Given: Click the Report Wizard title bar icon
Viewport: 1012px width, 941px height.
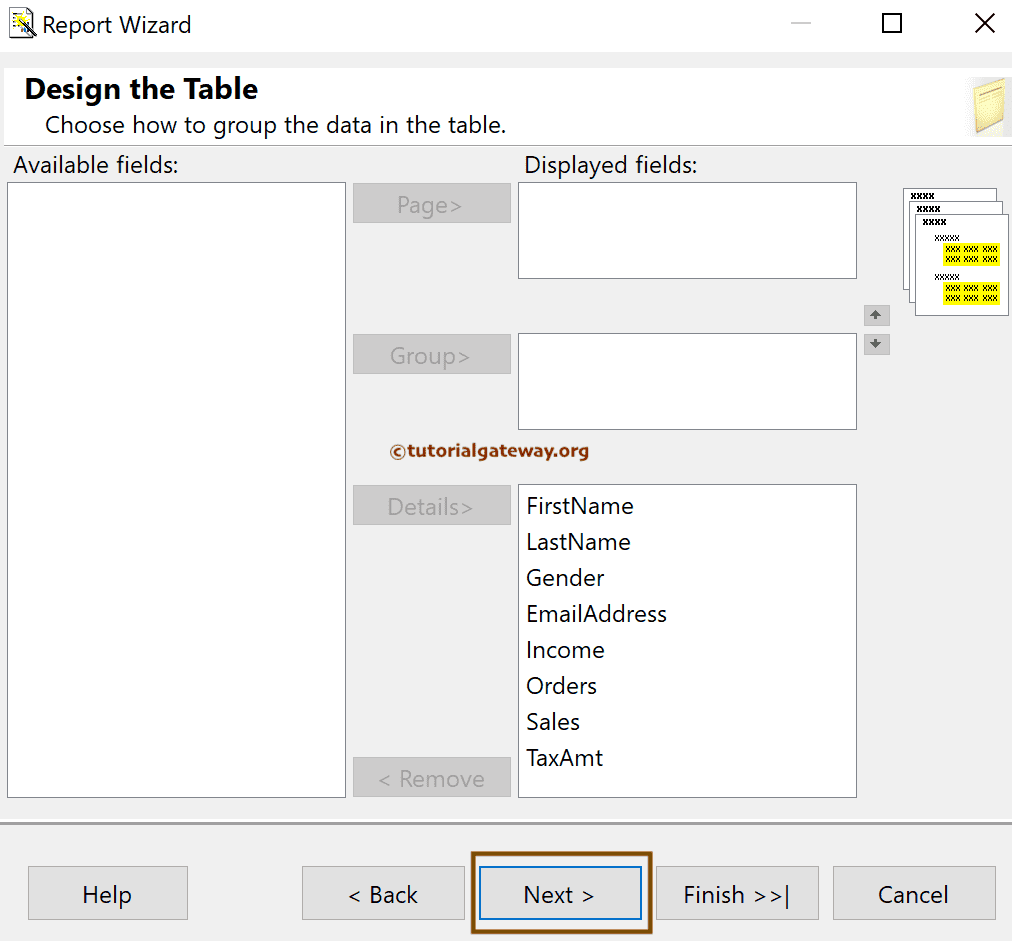Looking at the screenshot, I should tap(21, 22).
